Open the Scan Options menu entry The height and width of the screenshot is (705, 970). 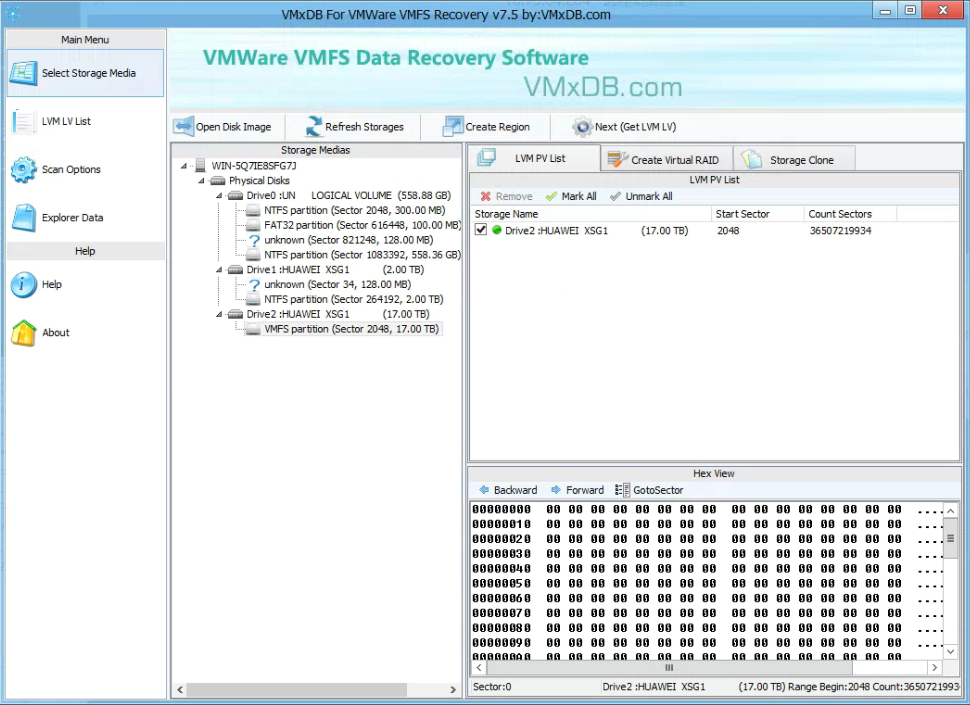[85, 169]
